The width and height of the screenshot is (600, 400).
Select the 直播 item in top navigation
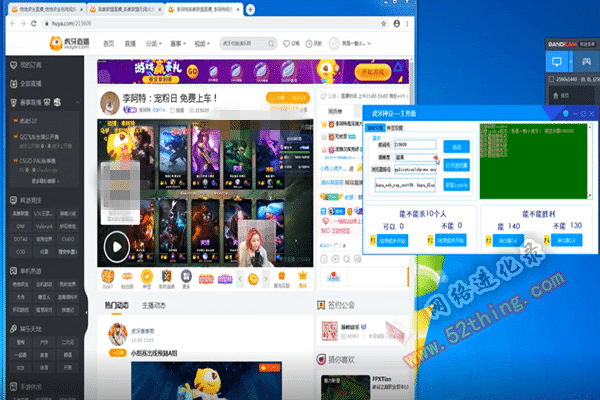tap(129, 44)
